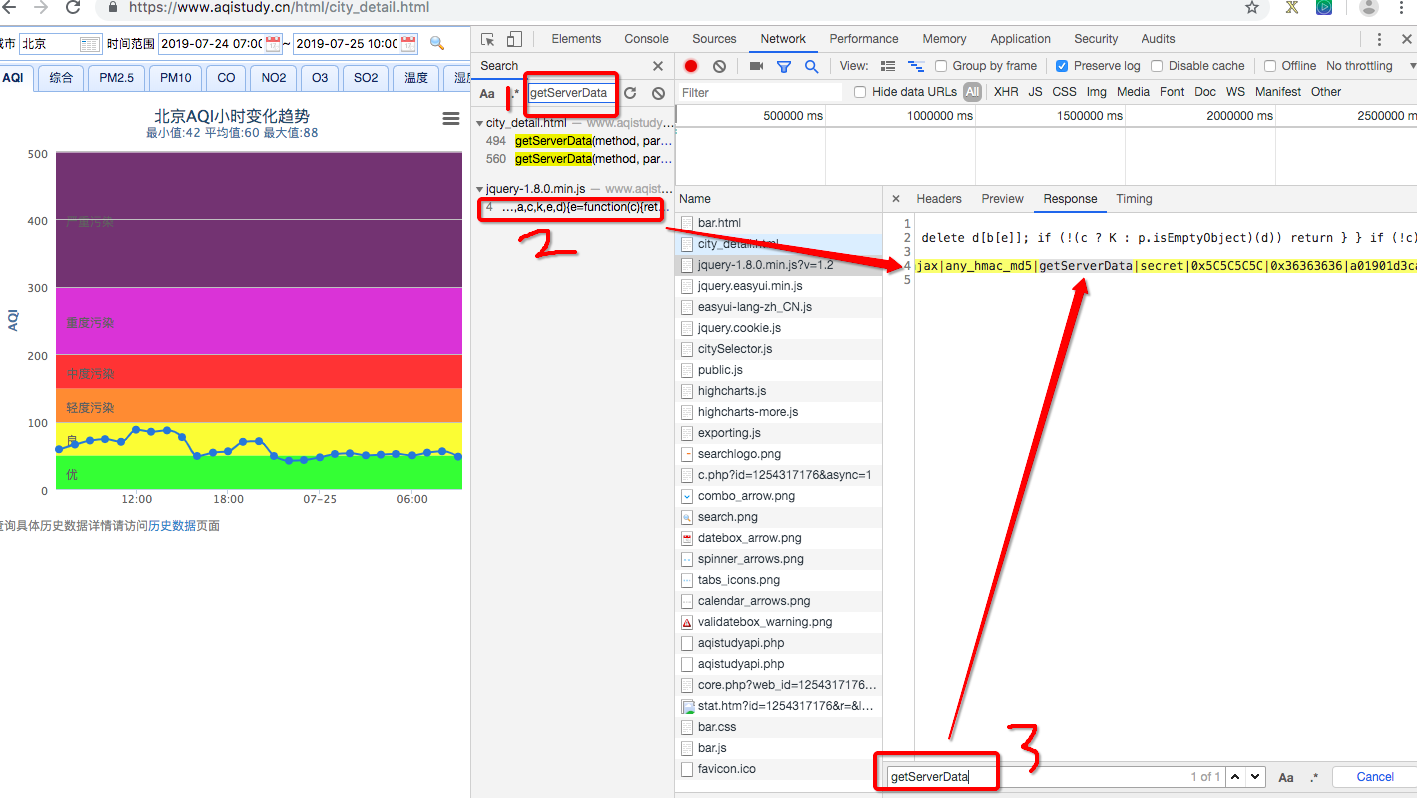Jump to next match in response find bar
1417x798 pixels.
pos(1255,777)
